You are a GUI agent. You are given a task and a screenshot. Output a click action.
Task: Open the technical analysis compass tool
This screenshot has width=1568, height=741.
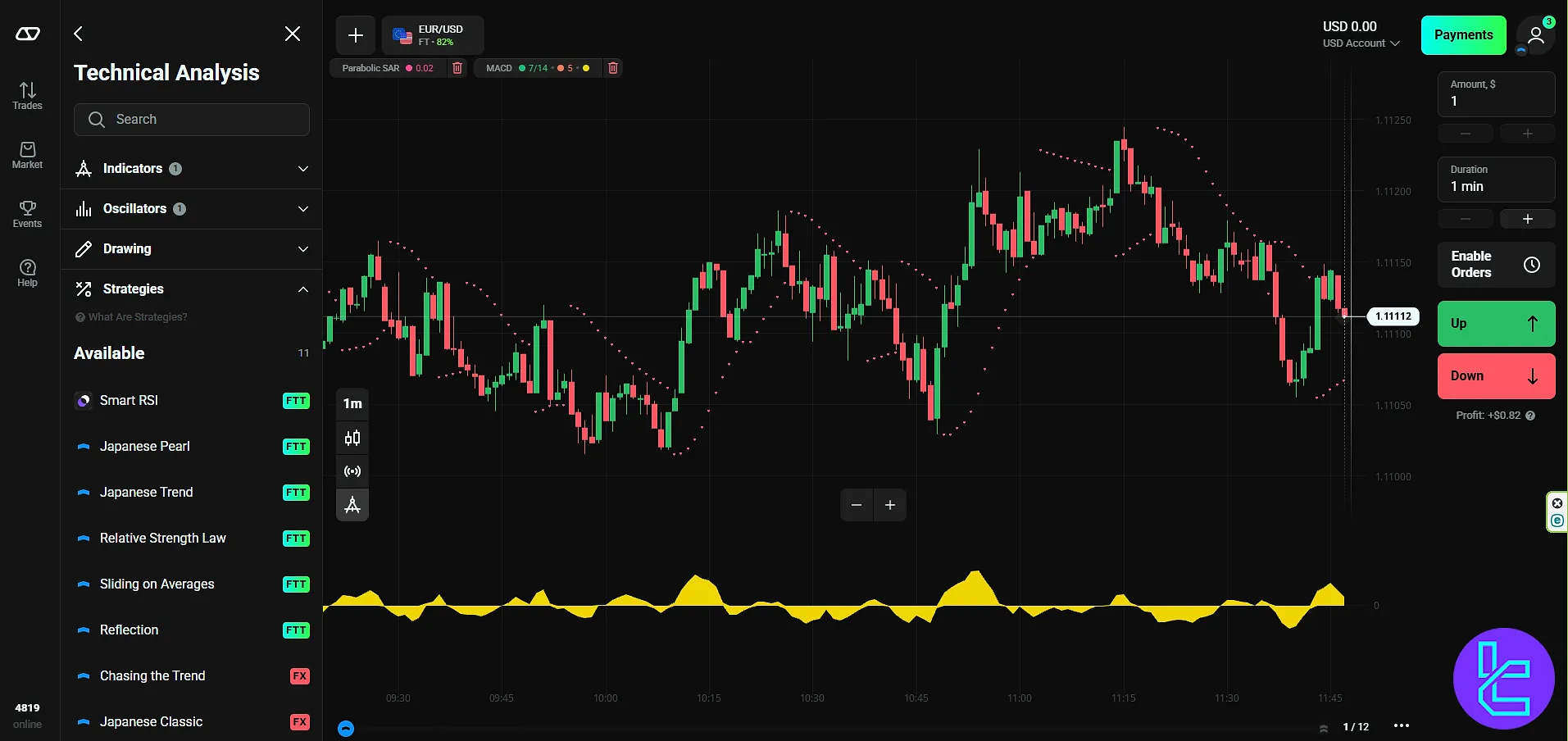[x=352, y=505]
